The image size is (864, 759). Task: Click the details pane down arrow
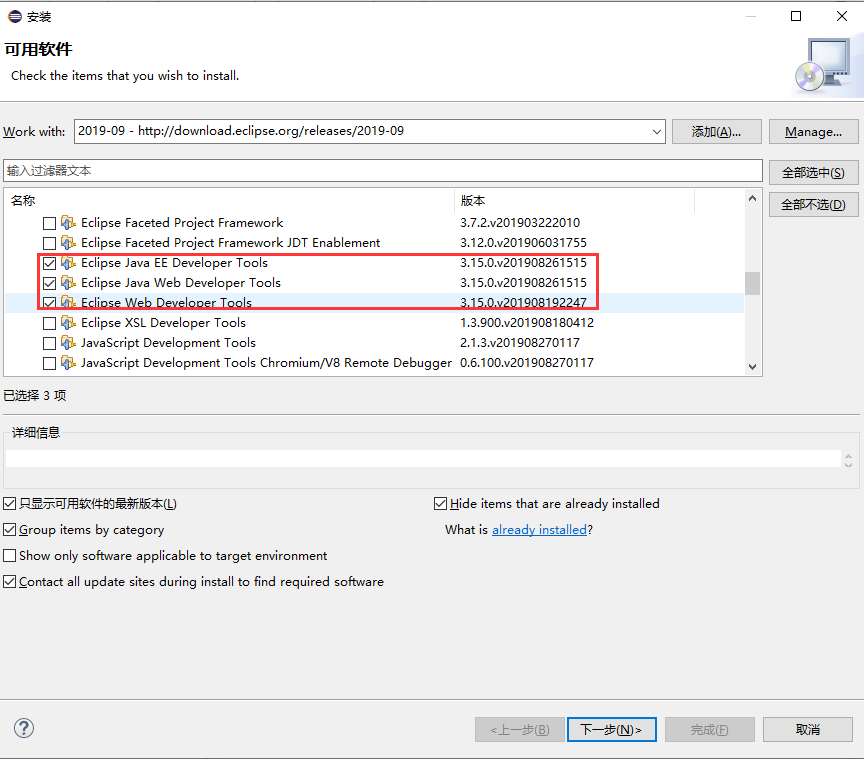[x=849, y=464]
